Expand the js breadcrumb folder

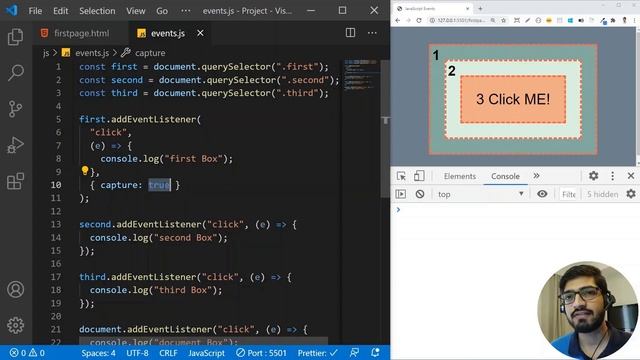tap(46, 53)
